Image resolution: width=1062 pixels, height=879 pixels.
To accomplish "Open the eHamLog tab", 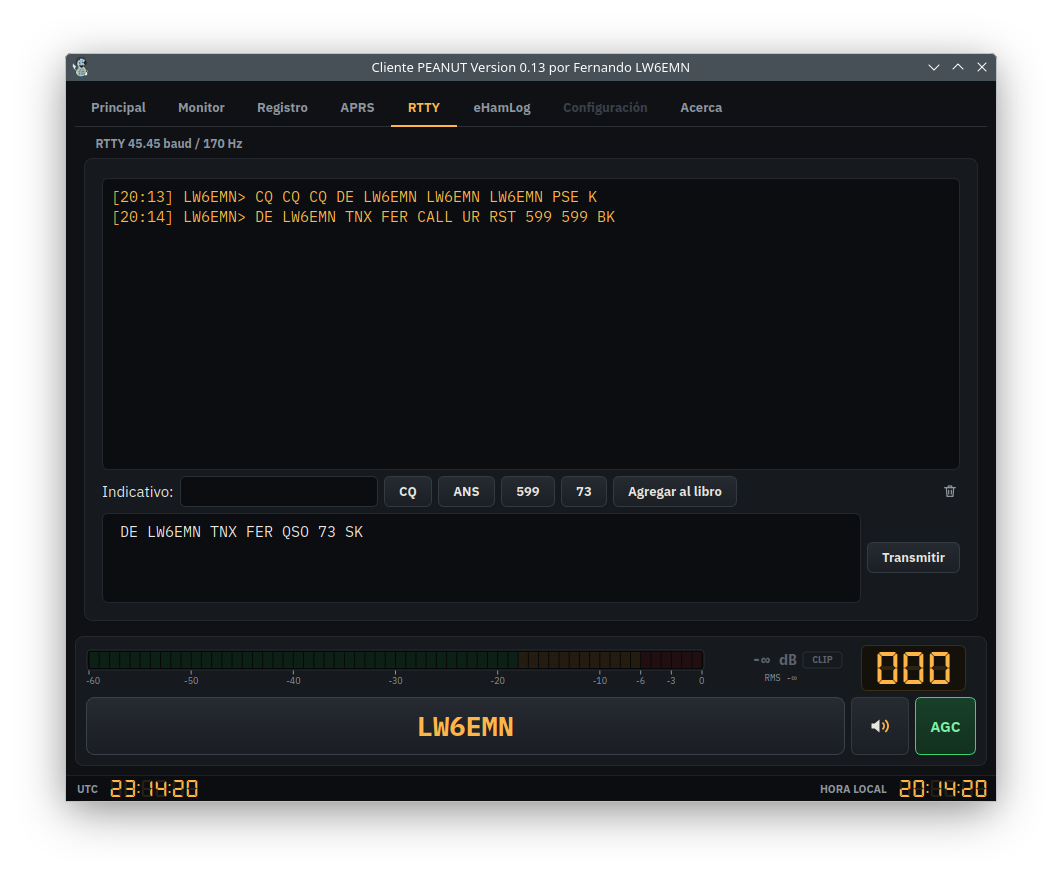I will pos(502,108).
